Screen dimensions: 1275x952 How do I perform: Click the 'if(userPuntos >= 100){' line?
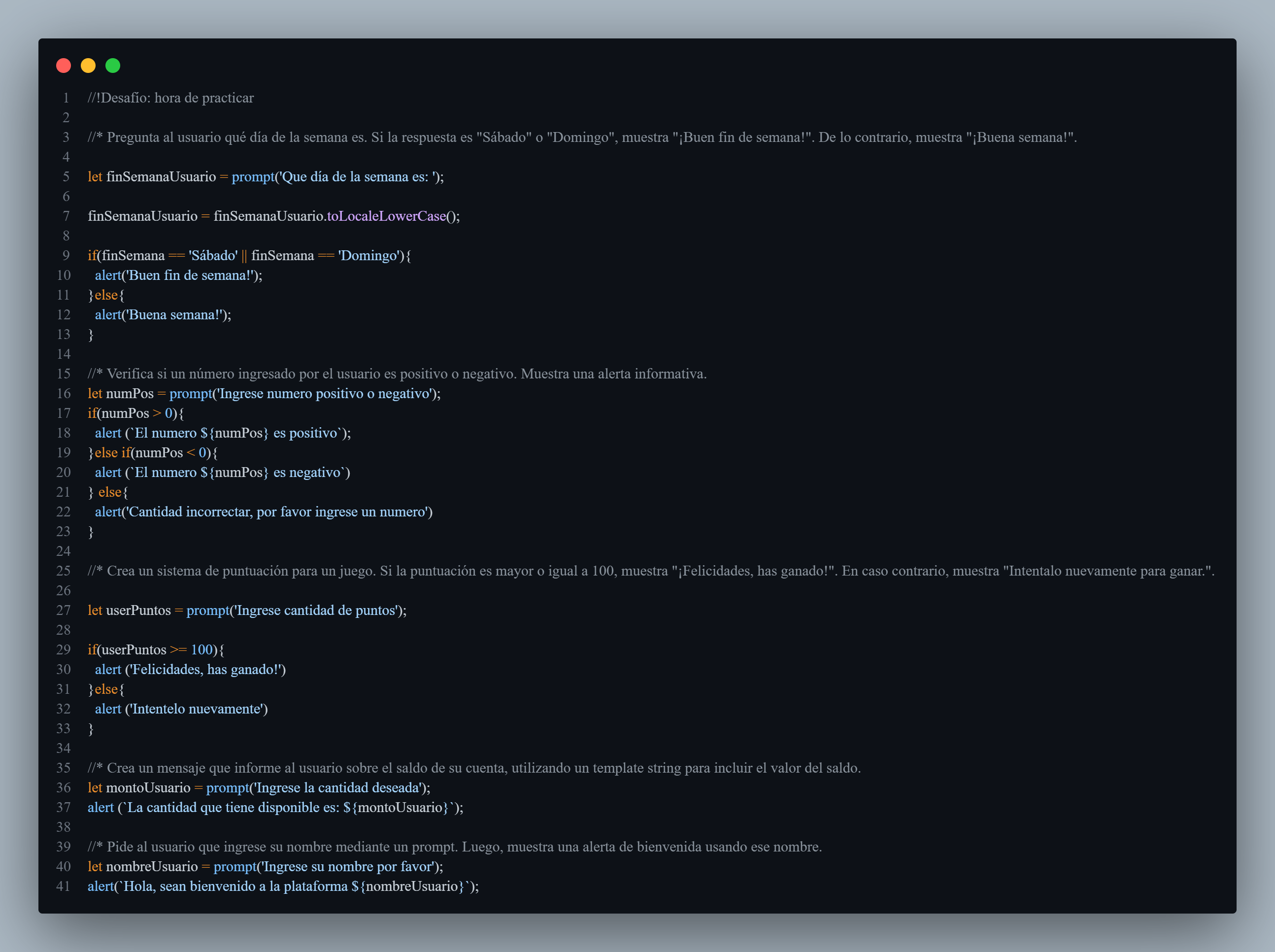coord(156,650)
